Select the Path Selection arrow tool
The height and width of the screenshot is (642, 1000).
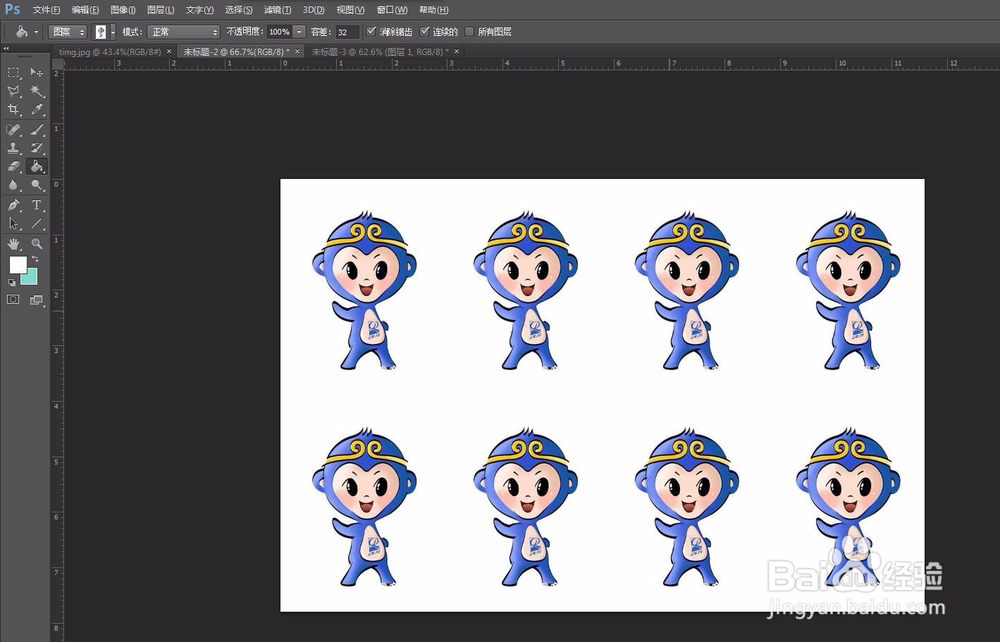[x=13, y=224]
